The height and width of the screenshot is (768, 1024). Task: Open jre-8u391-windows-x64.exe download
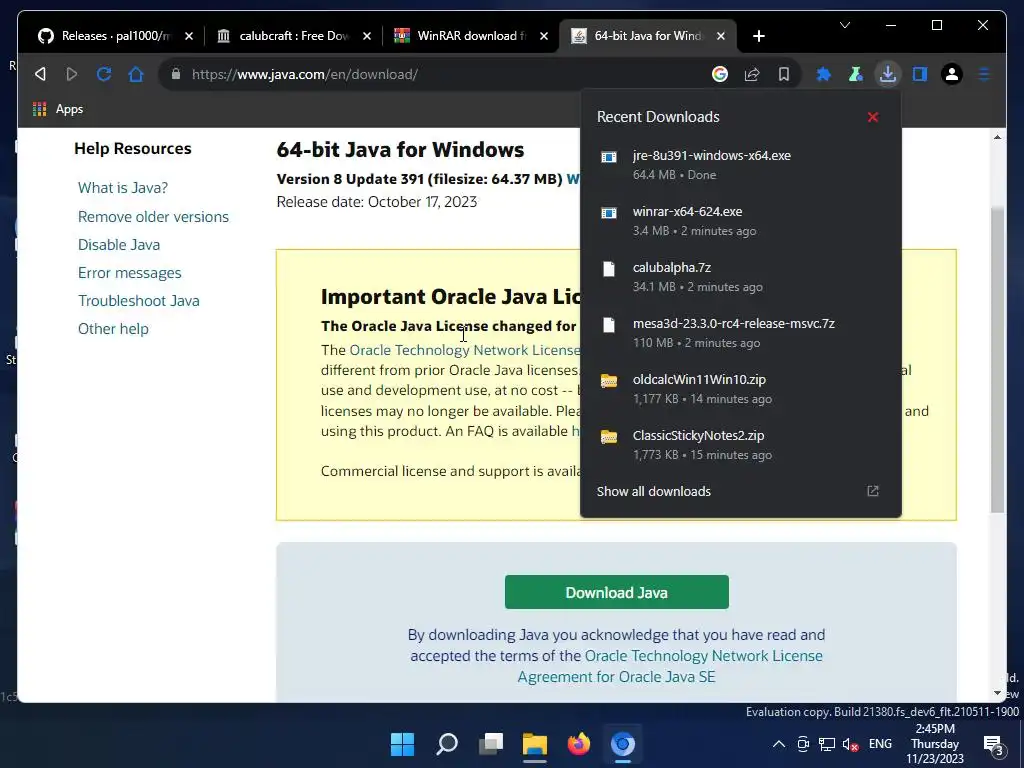[741, 165]
